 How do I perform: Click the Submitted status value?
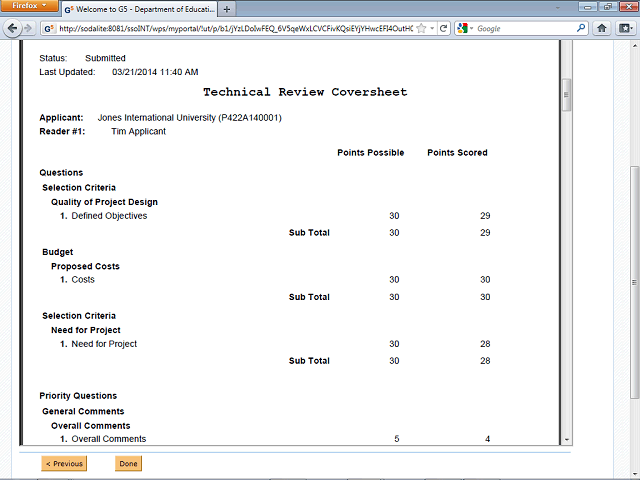(x=105, y=58)
